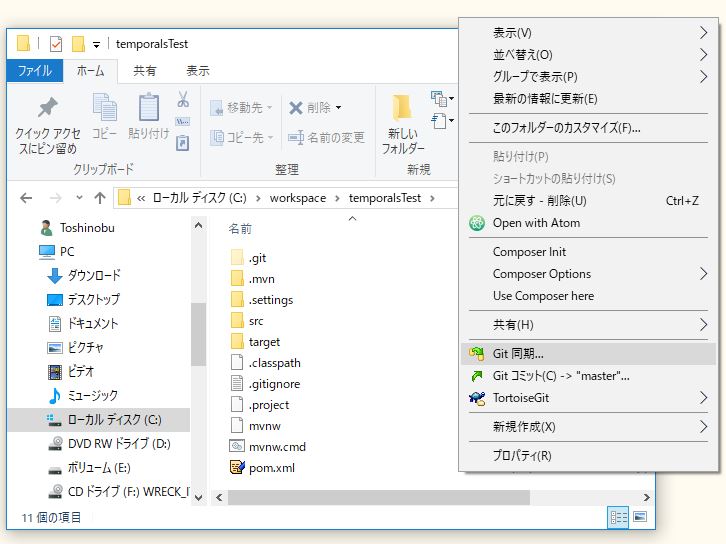Click the back navigation arrow
The height and width of the screenshot is (544, 726).
pyautogui.click(x=26, y=198)
